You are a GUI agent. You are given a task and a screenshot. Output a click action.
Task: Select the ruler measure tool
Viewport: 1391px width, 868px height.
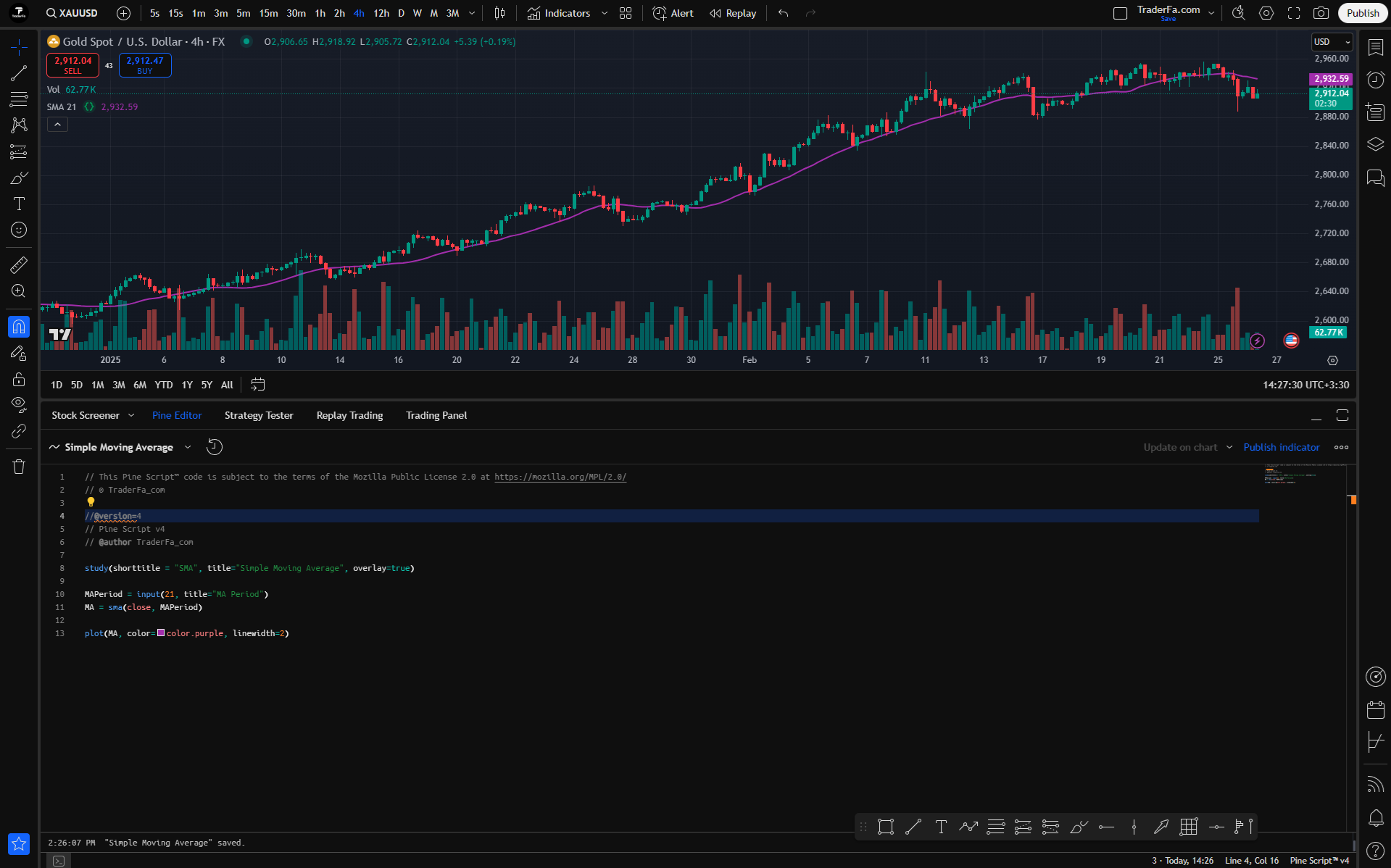click(19, 264)
